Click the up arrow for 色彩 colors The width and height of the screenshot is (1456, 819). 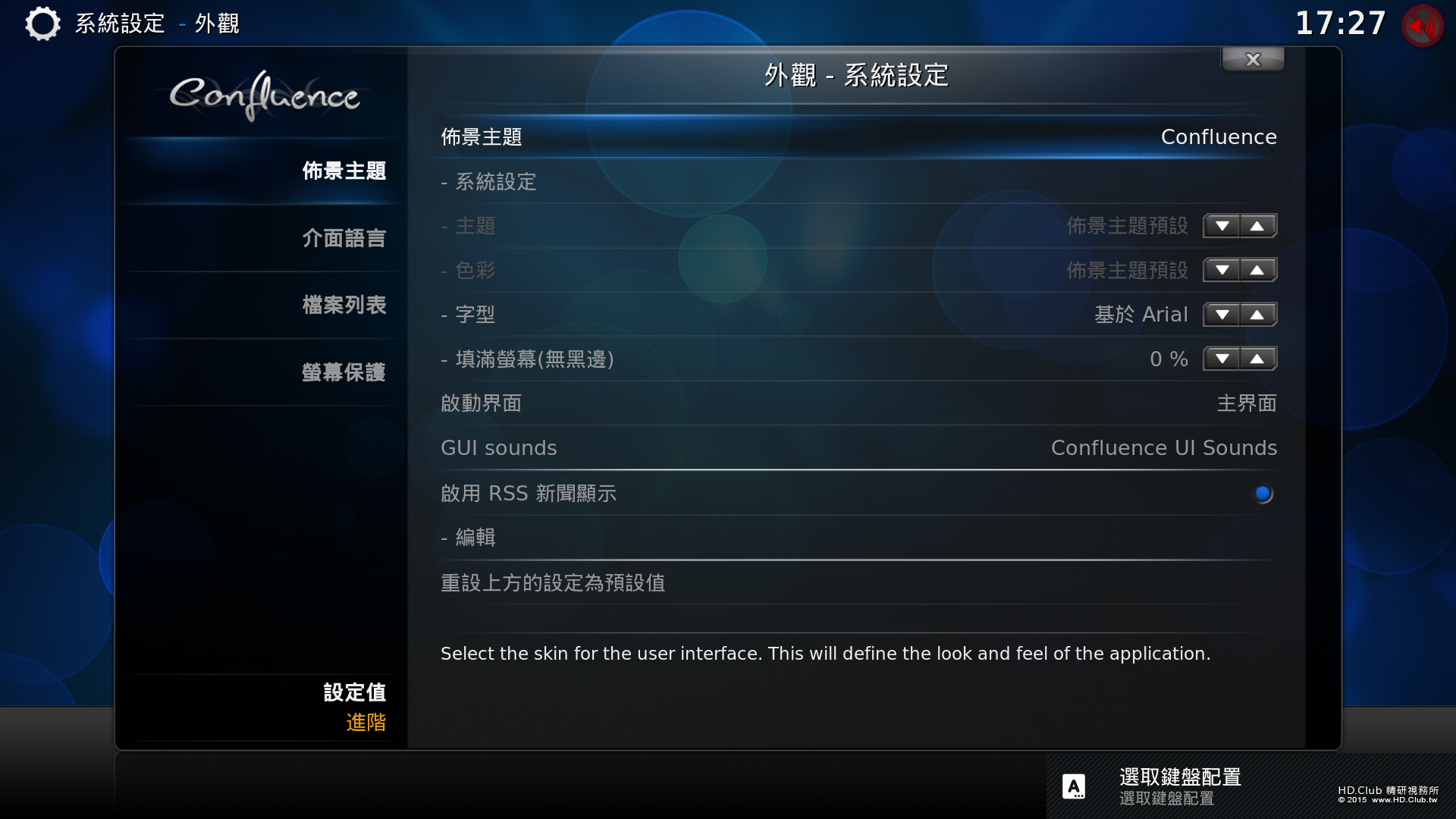pos(1258,270)
